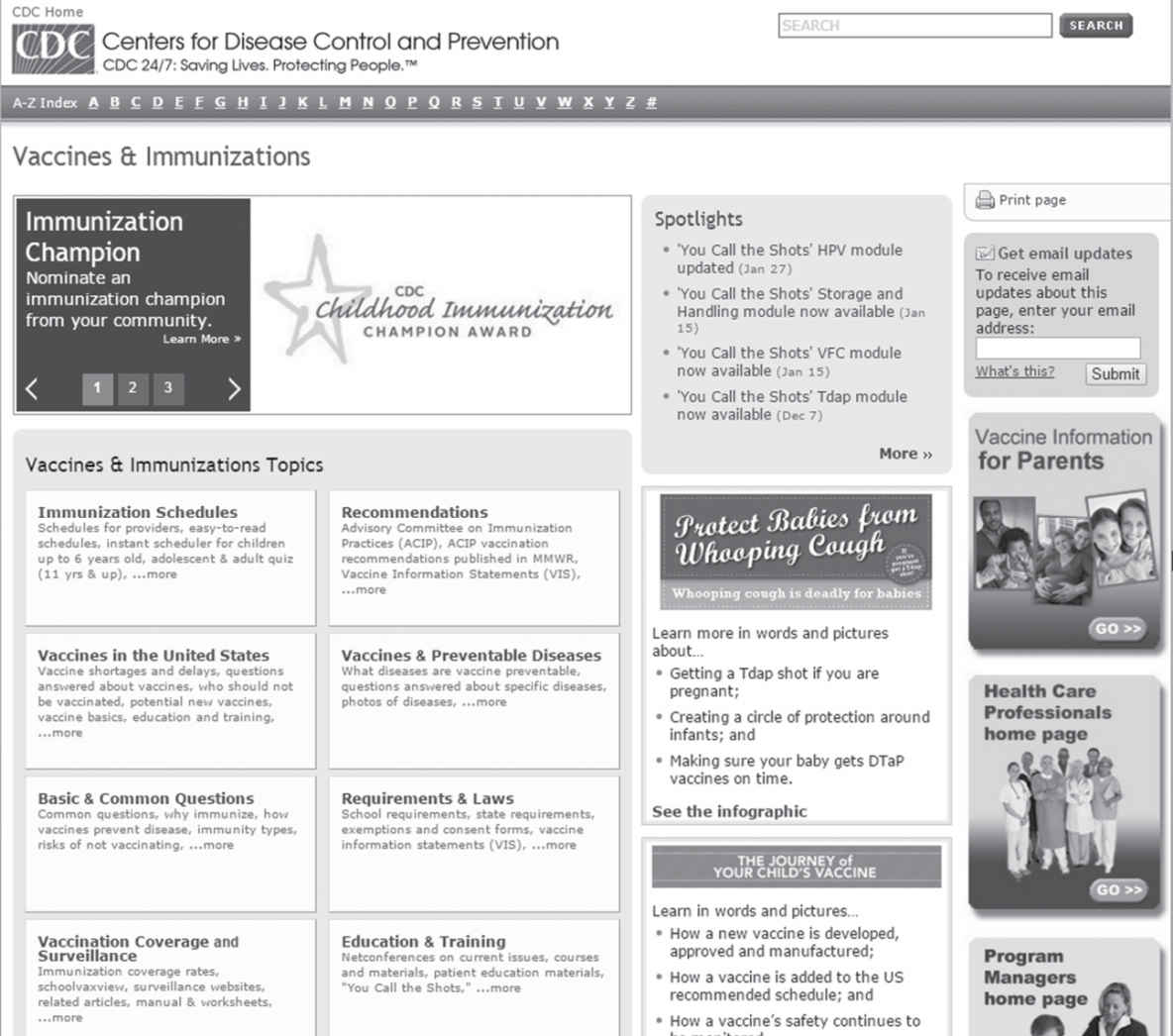
Task: Go to previous carousel slide arrow
Action: [x=32, y=388]
